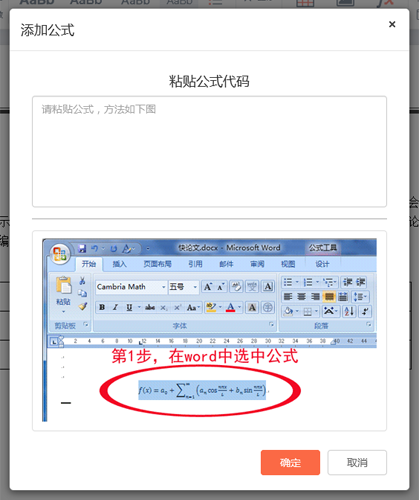This screenshot has width=420, height=500.
Task: Switch to the 页面布局 ribbon tab
Action: coord(157,264)
